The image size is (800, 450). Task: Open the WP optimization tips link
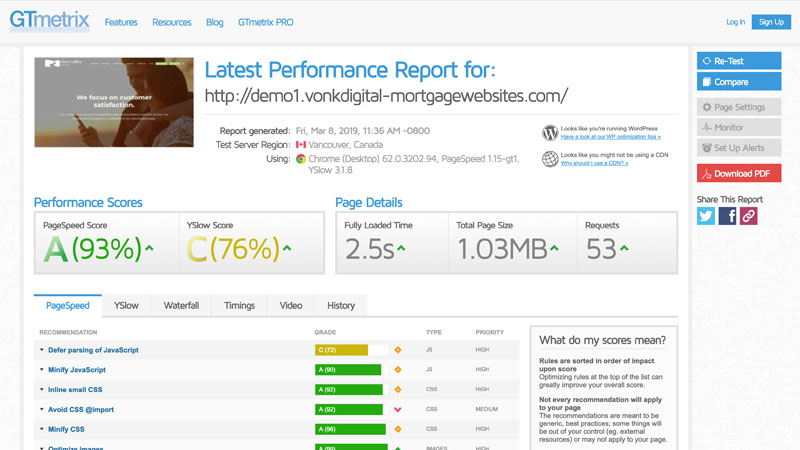pyautogui.click(x=610, y=137)
